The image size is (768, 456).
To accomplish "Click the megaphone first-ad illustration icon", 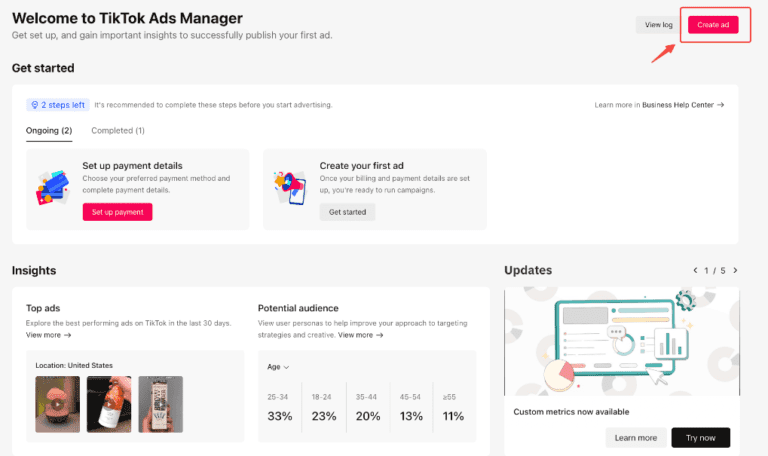I will coord(289,187).
